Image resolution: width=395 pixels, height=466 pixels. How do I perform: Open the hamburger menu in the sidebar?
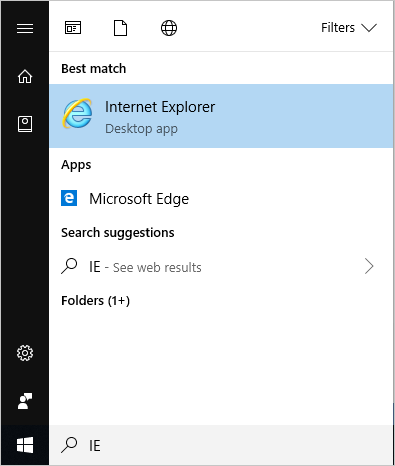pyautogui.click(x=25, y=28)
